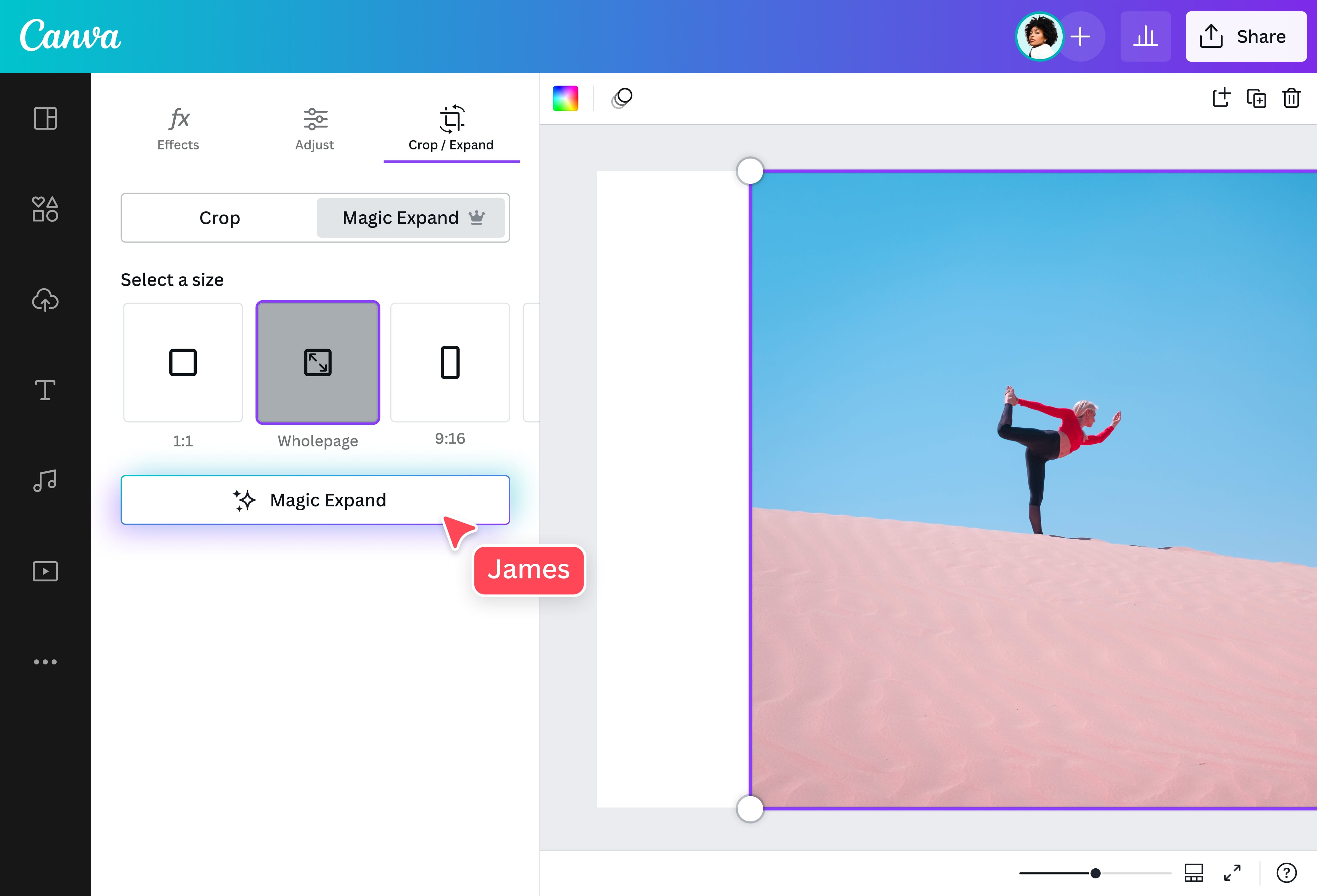This screenshot has width=1317, height=896.
Task: Click the Audio icon in the sidebar
Action: [x=45, y=481]
